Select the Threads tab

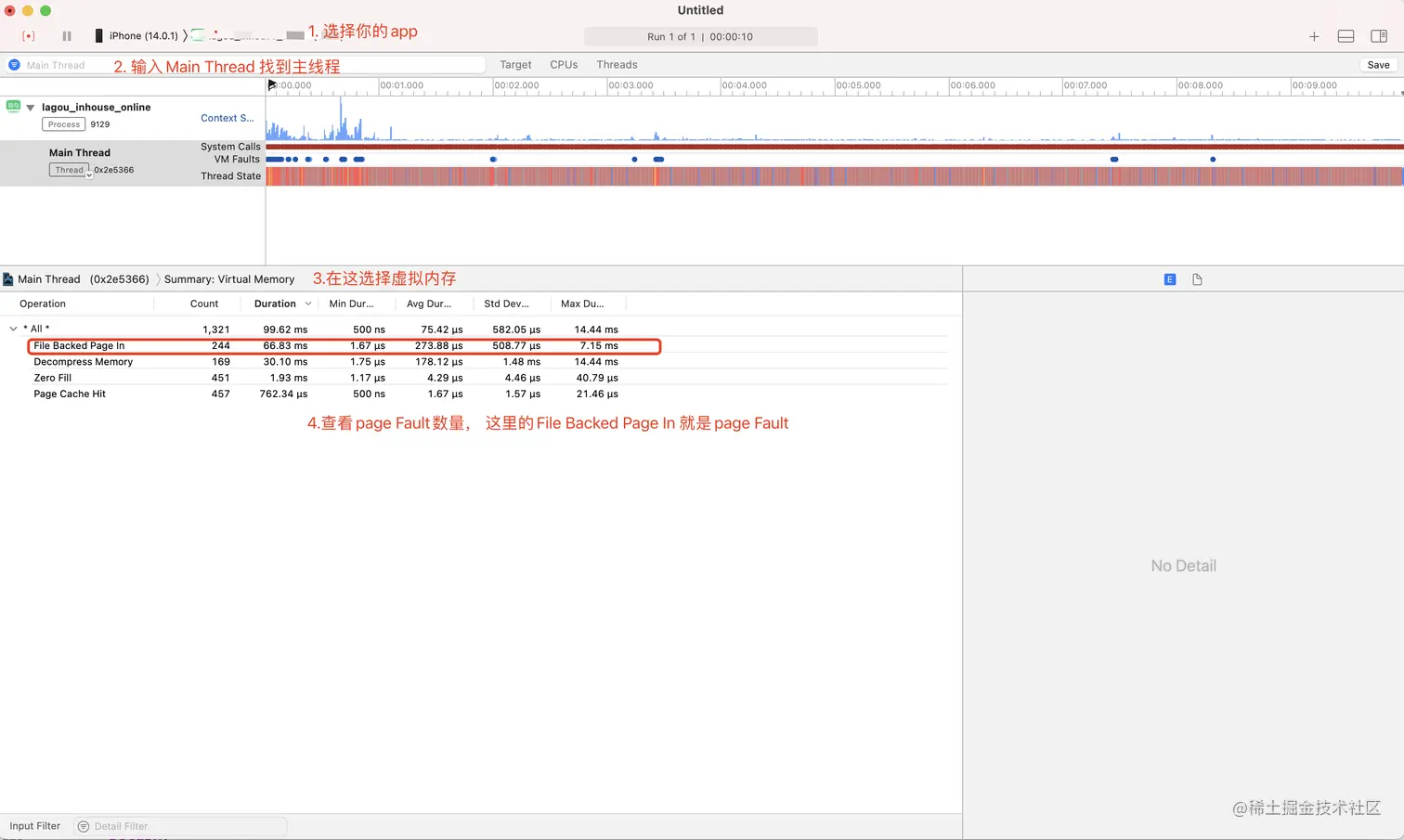coord(617,65)
